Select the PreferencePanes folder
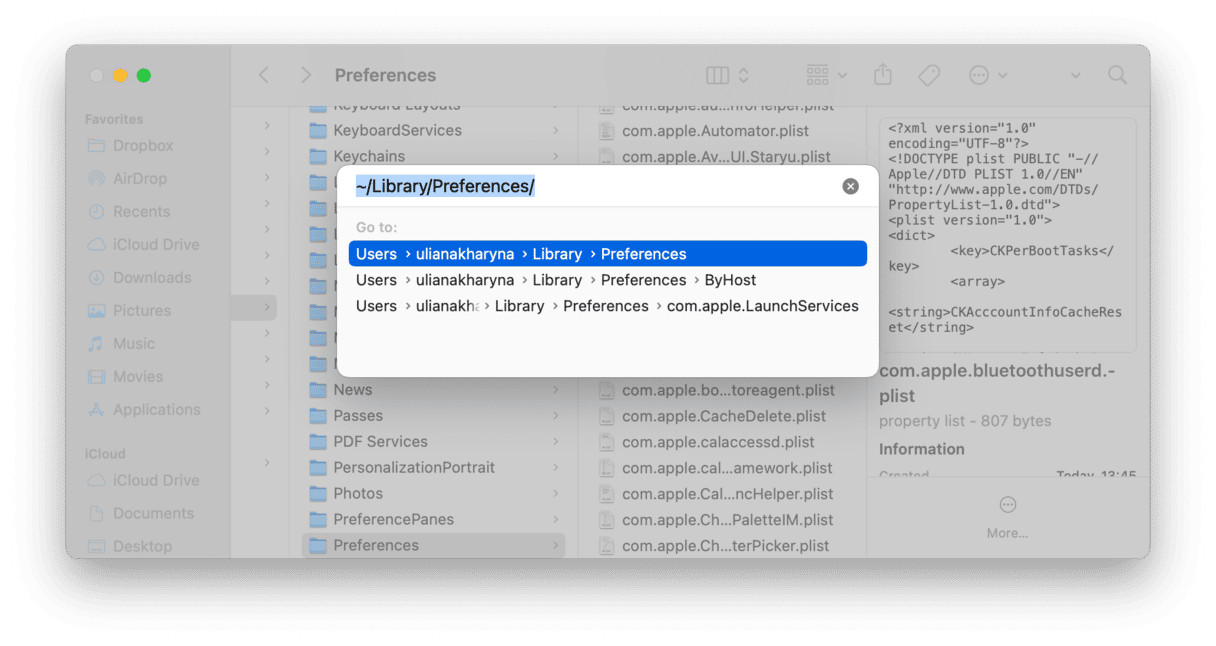The width and height of the screenshot is (1216, 646). (x=433, y=520)
